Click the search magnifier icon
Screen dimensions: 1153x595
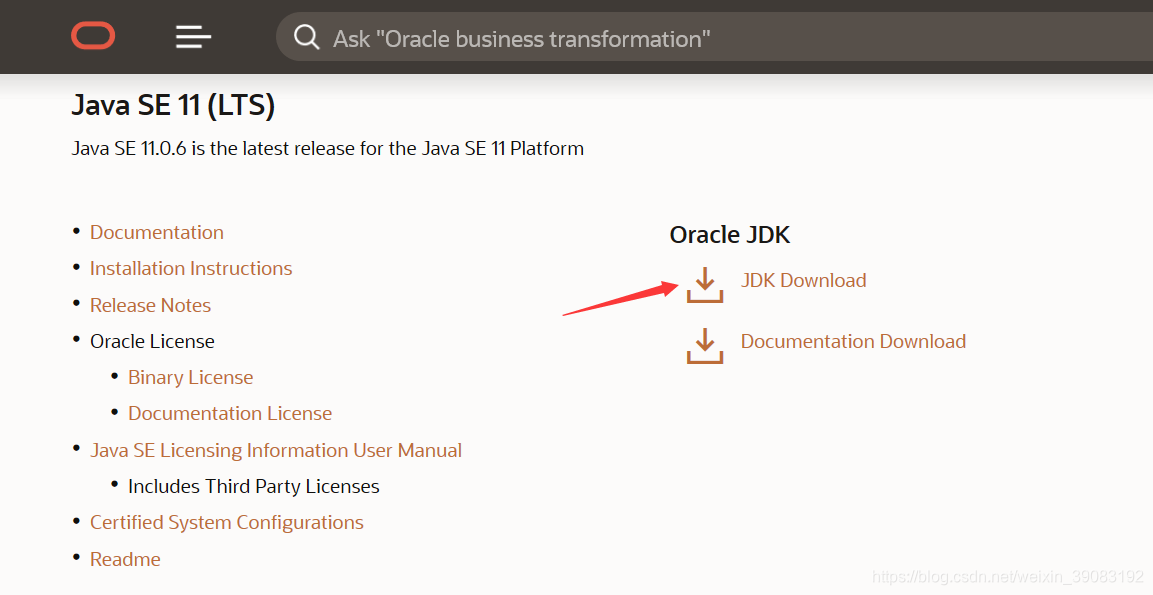coord(306,37)
